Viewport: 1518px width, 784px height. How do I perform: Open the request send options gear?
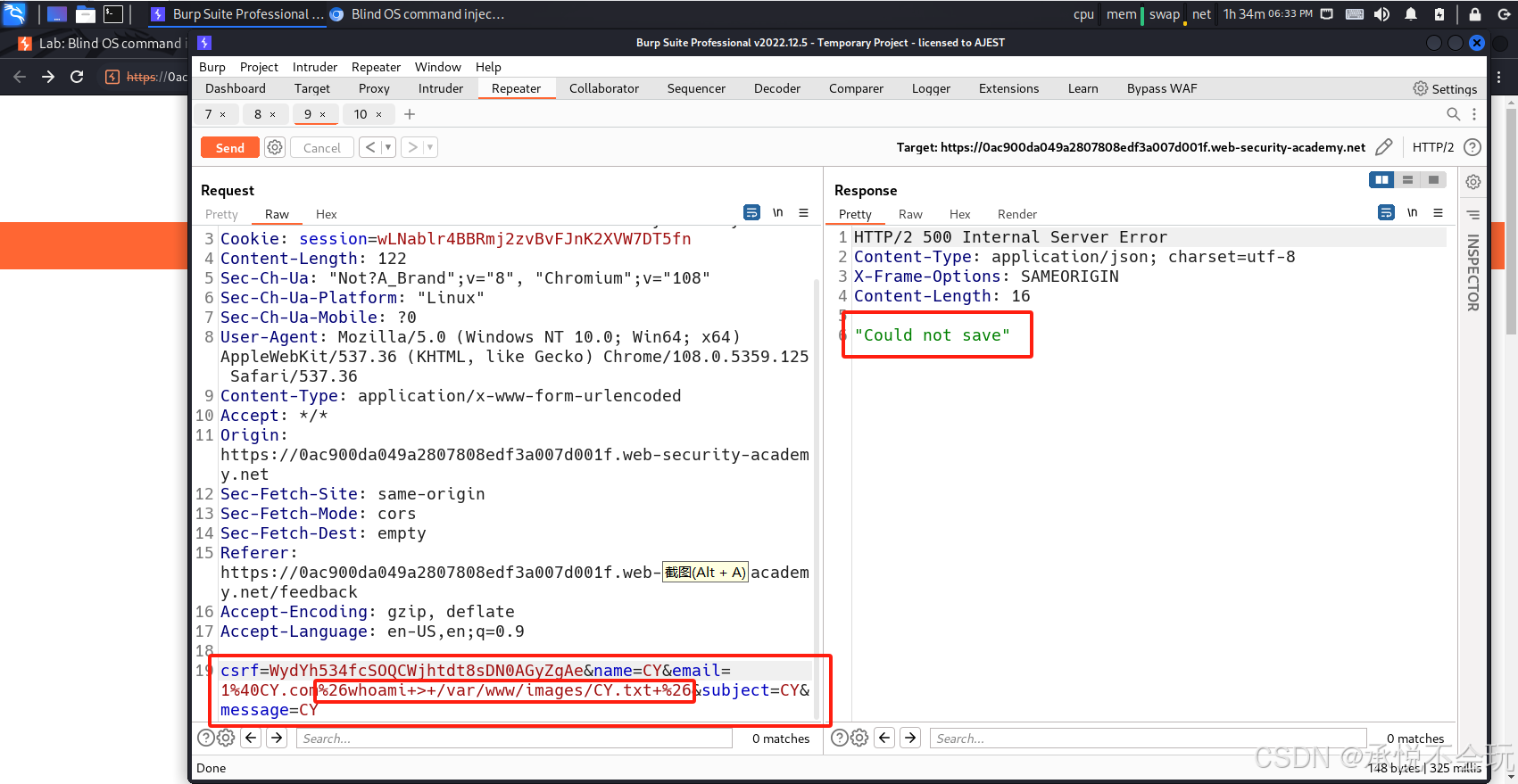tap(275, 147)
